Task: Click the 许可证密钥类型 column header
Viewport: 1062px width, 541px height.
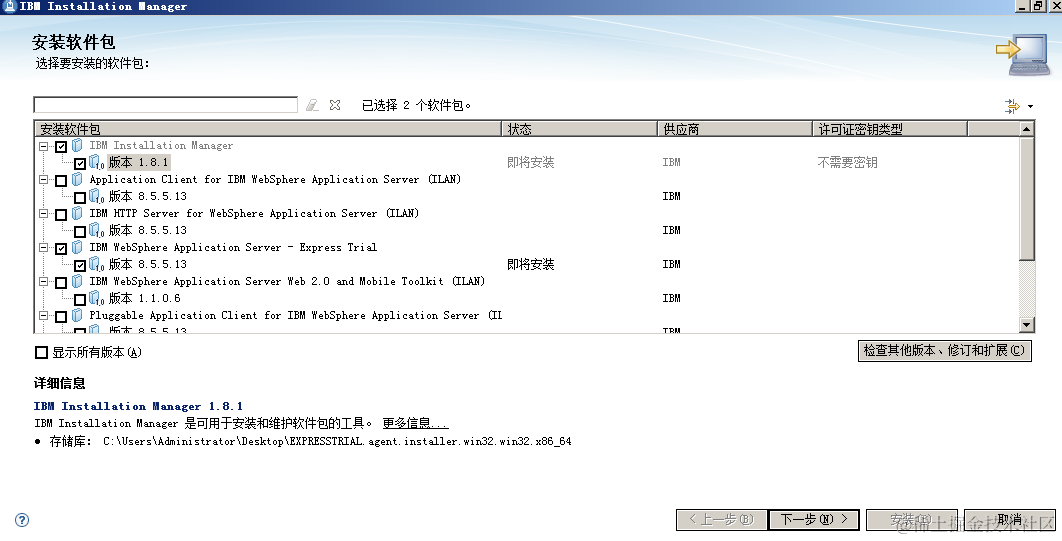Action: (x=890, y=129)
